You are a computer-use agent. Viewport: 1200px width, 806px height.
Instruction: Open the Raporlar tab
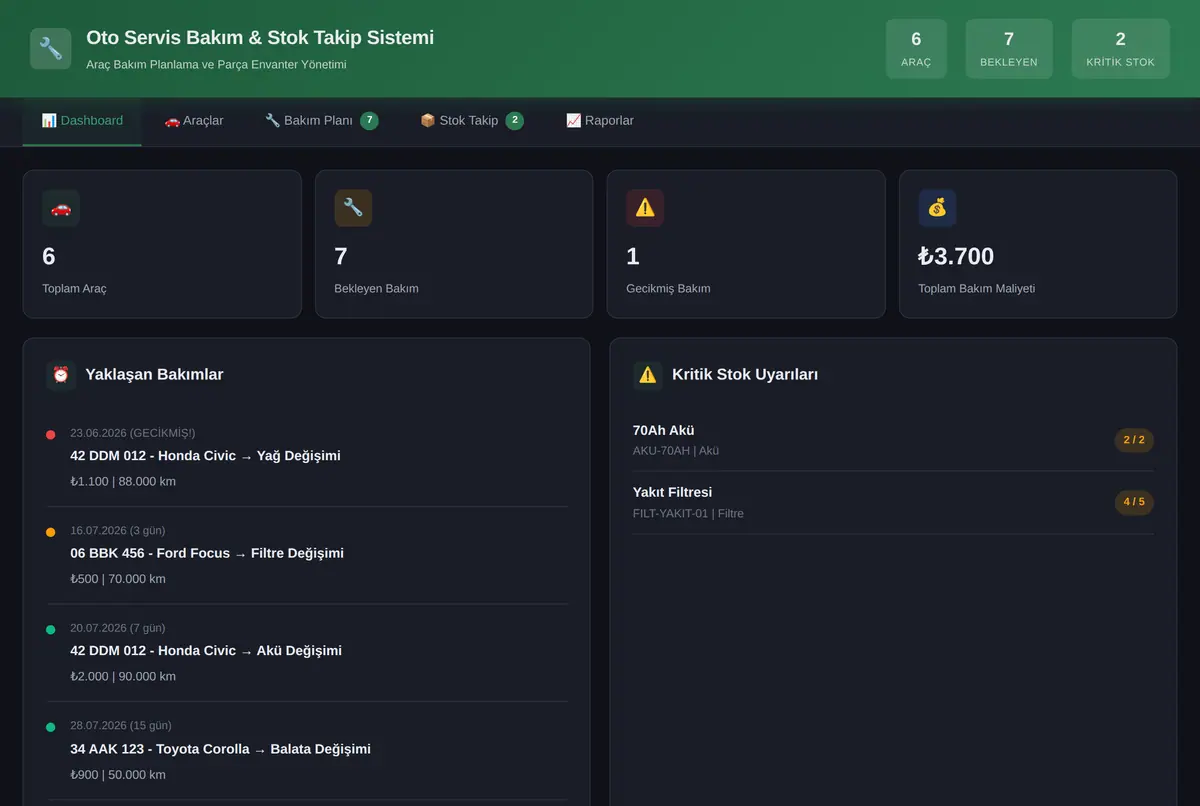pos(600,121)
